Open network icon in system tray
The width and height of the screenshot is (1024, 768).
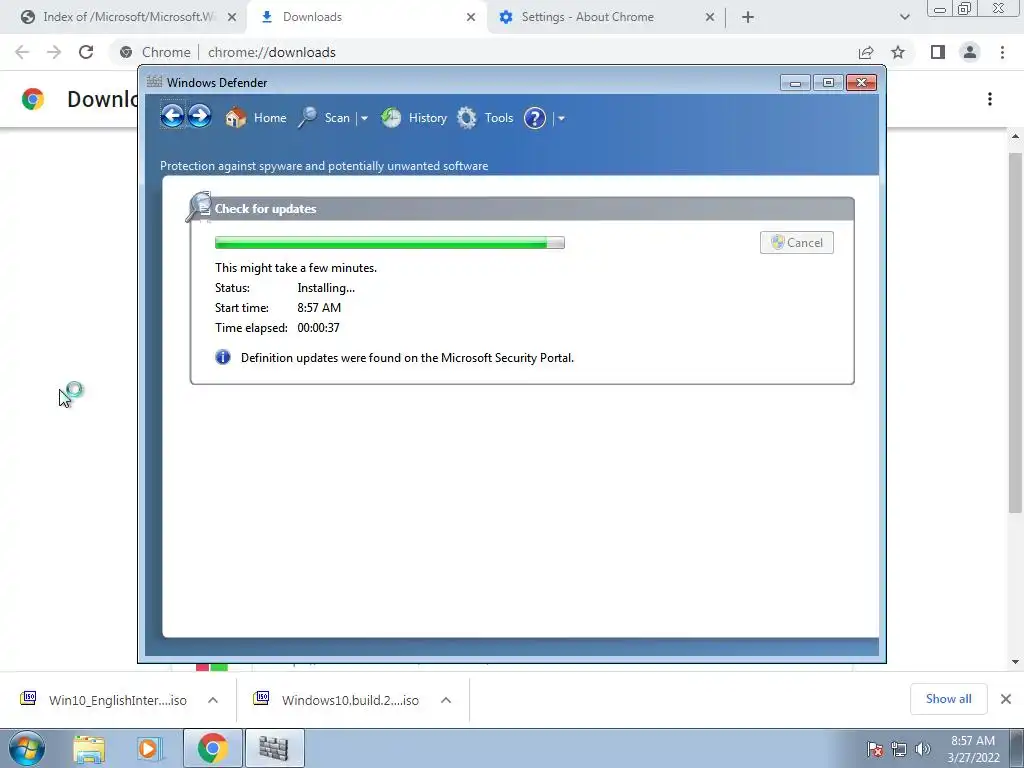coord(899,749)
